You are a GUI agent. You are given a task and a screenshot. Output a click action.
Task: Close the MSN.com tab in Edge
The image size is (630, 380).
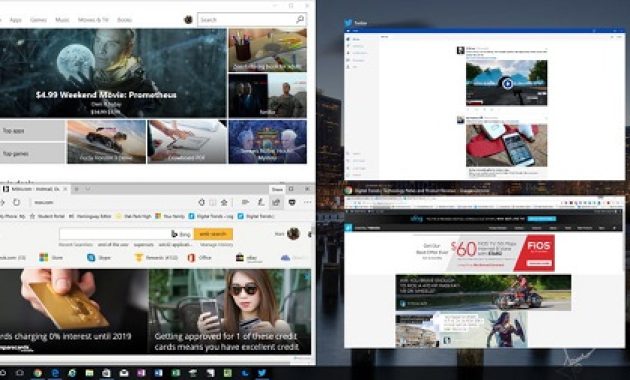pos(65,189)
